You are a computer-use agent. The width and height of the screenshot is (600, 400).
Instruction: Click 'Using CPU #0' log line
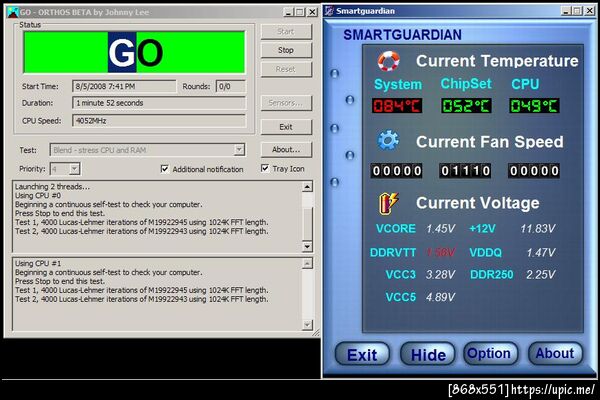point(38,196)
